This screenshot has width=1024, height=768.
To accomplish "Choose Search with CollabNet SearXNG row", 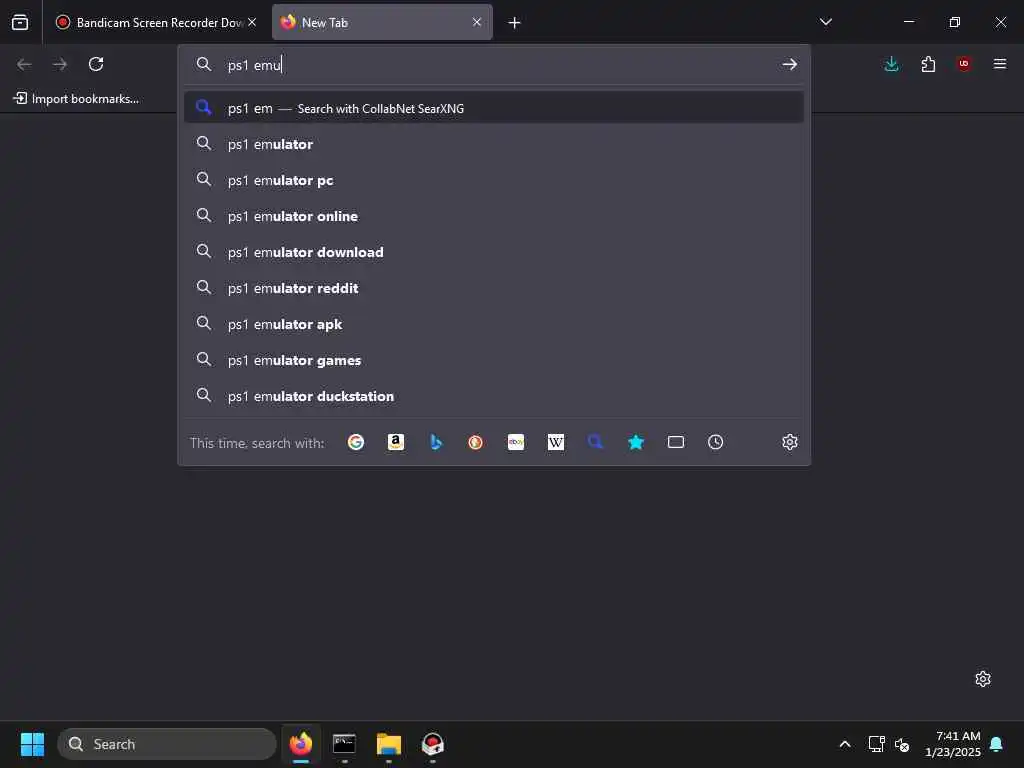I will click(x=494, y=108).
